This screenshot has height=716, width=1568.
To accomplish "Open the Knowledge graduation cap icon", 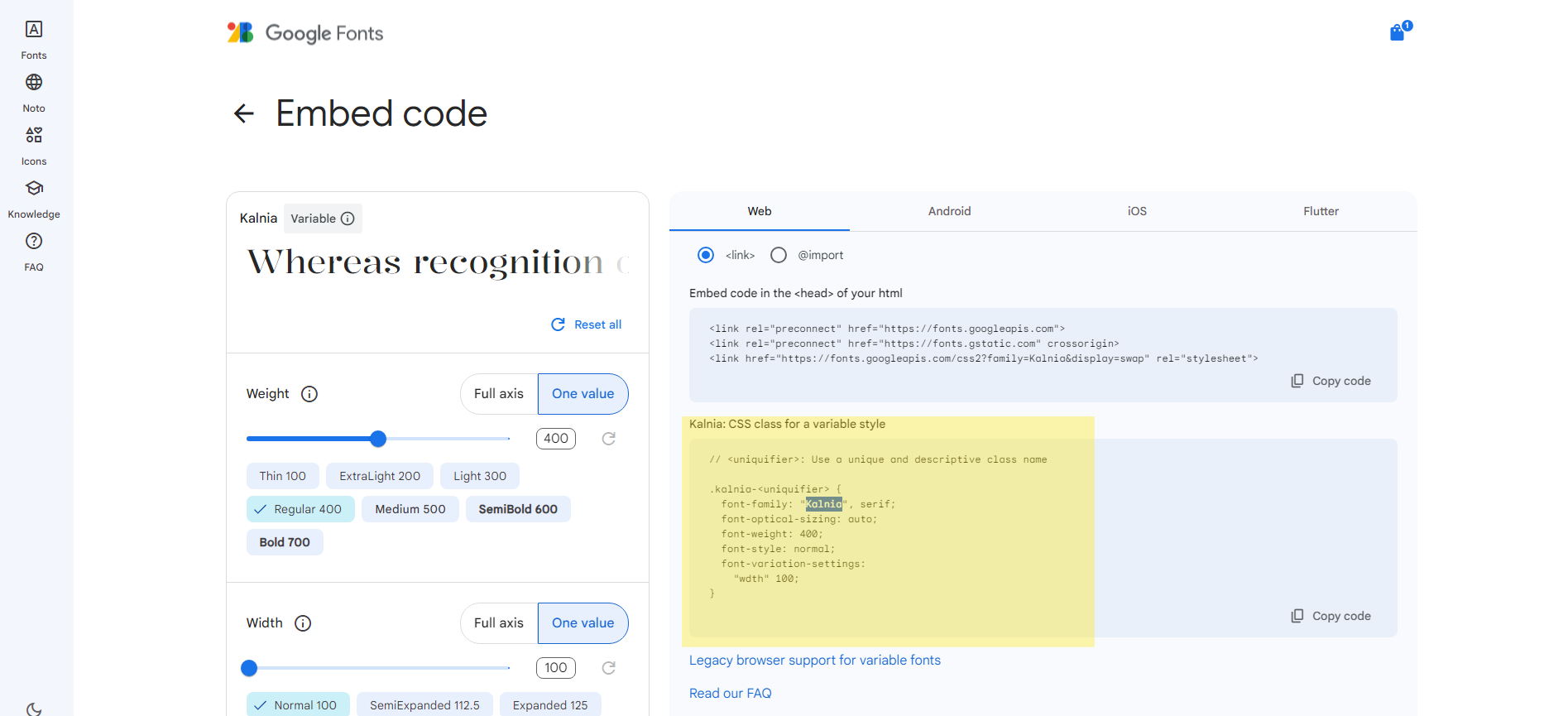I will click(34, 188).
